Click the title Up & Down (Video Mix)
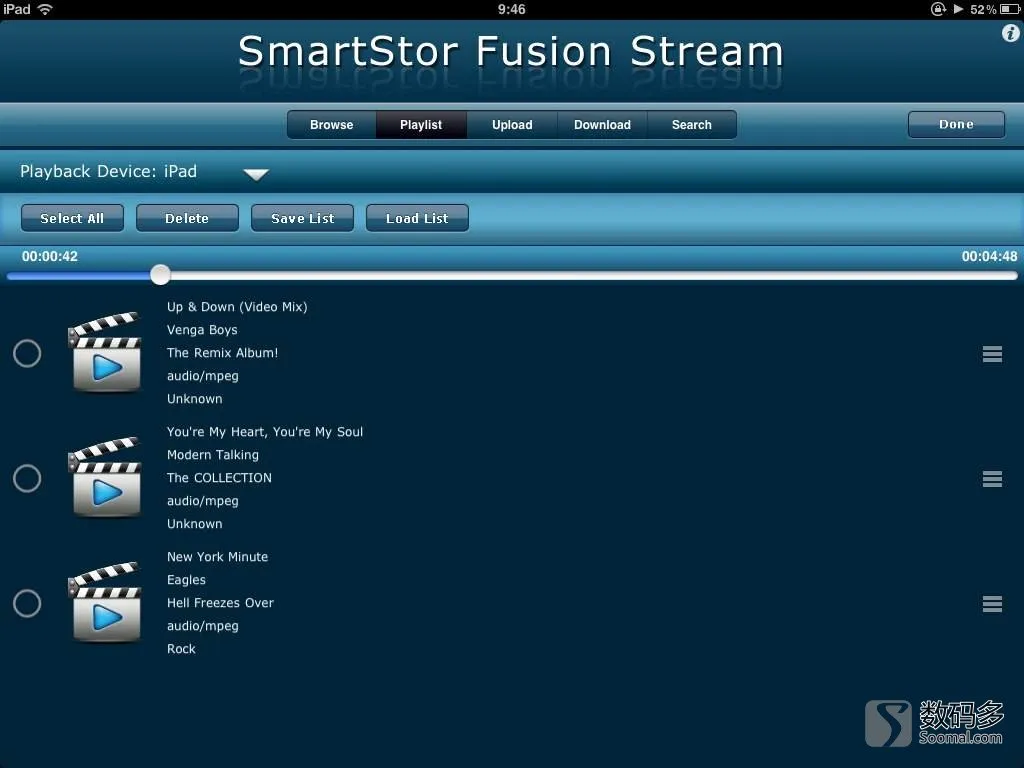The width and height of the screenshot is (1024, 768). coord(237,307)
